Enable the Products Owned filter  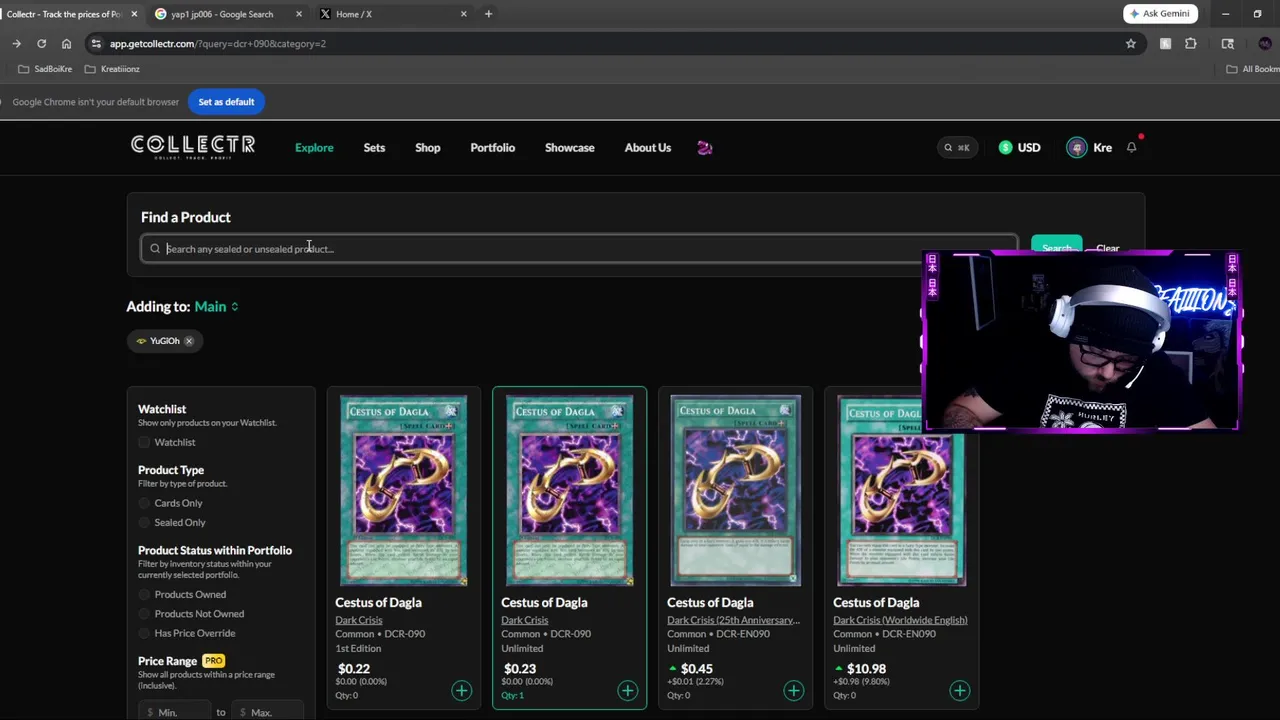coord(145,594)
